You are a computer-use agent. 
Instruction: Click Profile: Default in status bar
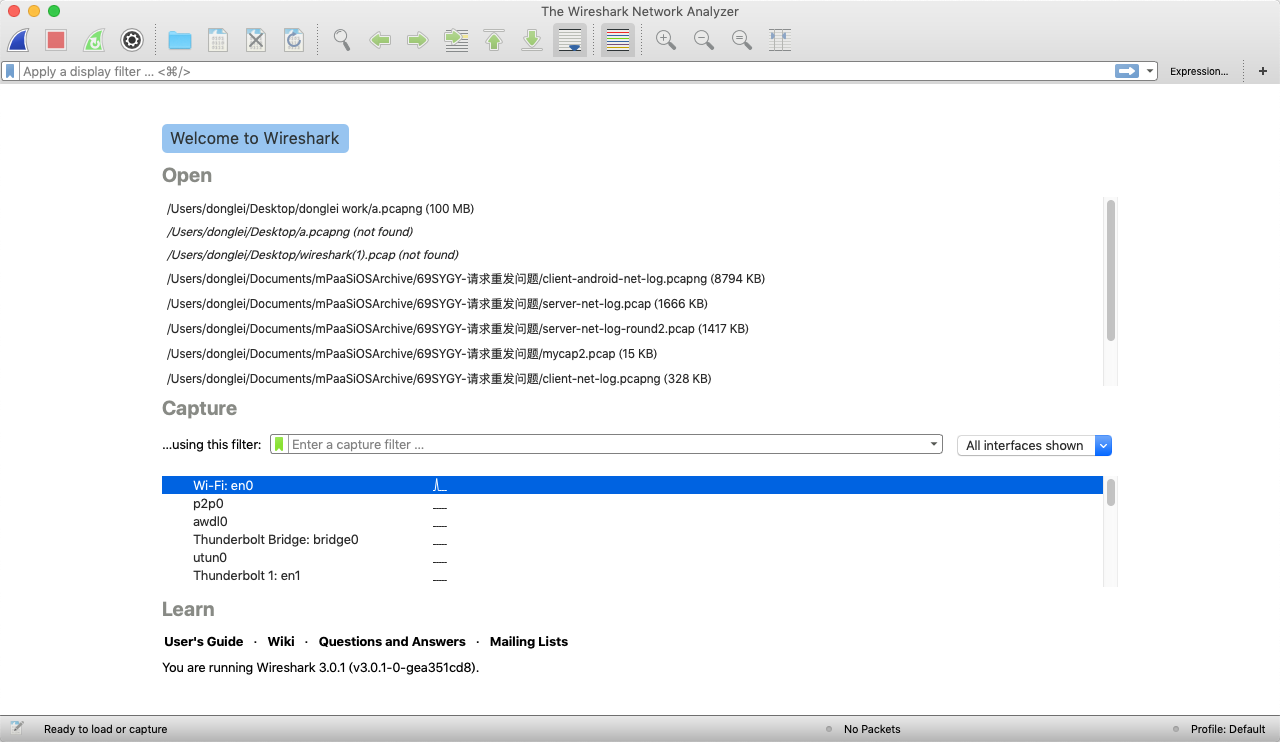(x=1228, y=729)
